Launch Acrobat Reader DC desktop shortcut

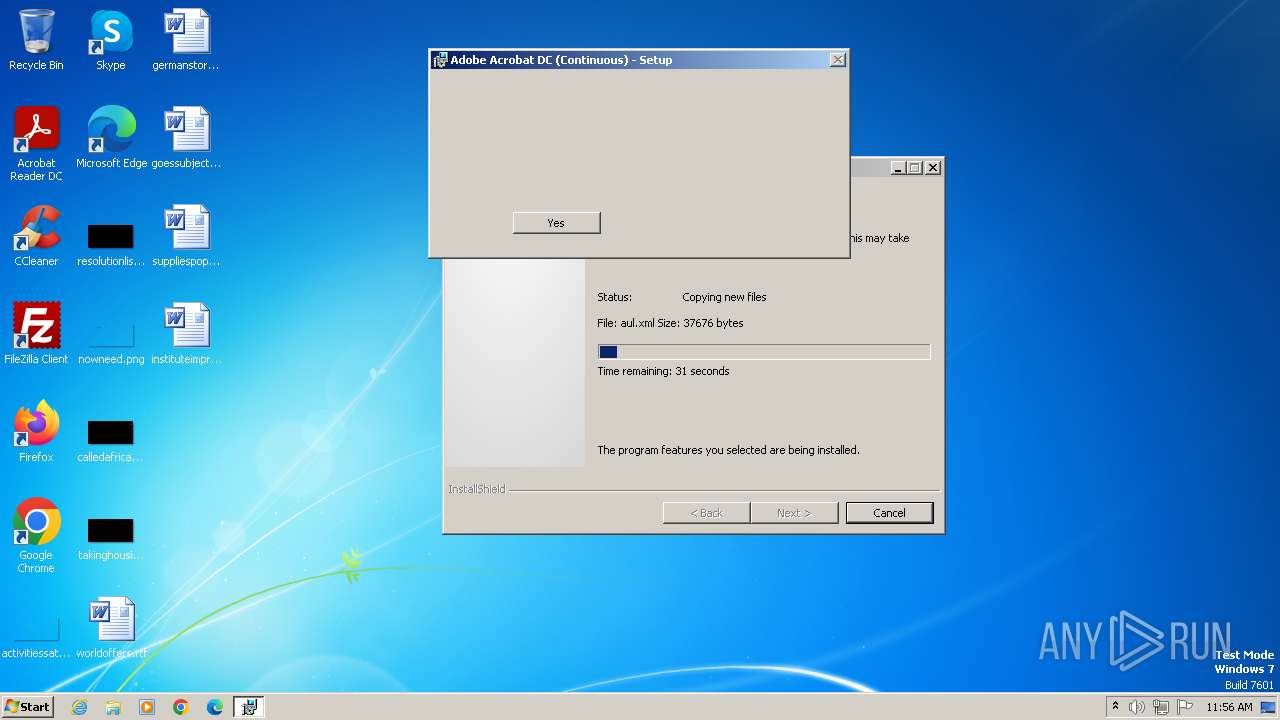[36, 144]
